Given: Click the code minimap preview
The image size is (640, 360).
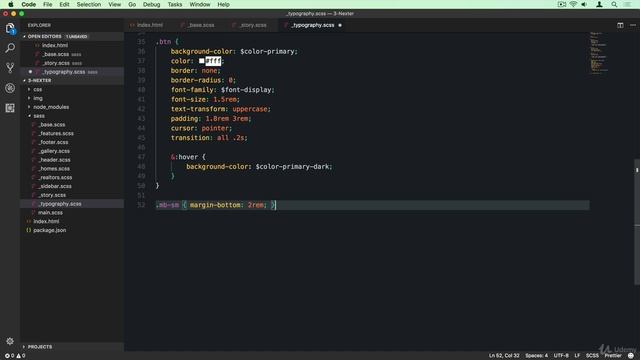Looking at the screenshot, I should pyautogui.click(x=599, y=53).
